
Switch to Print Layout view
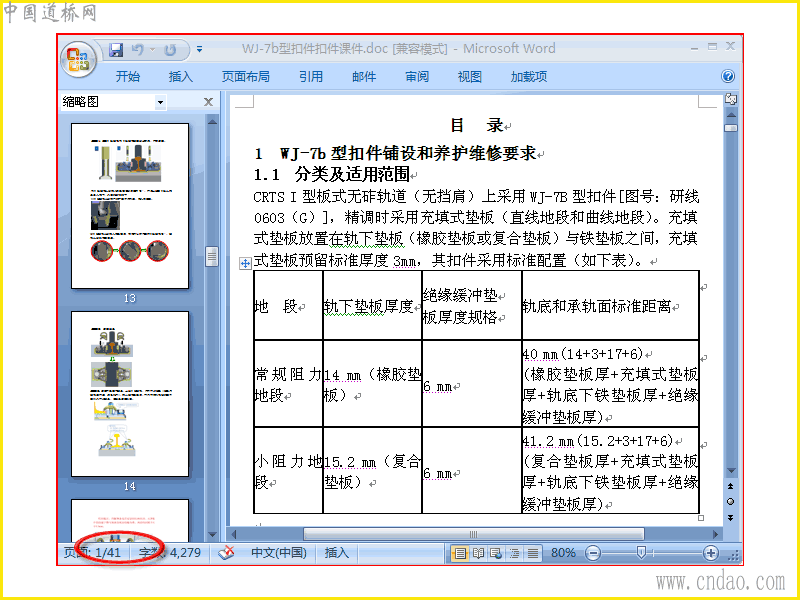[460, 553]
